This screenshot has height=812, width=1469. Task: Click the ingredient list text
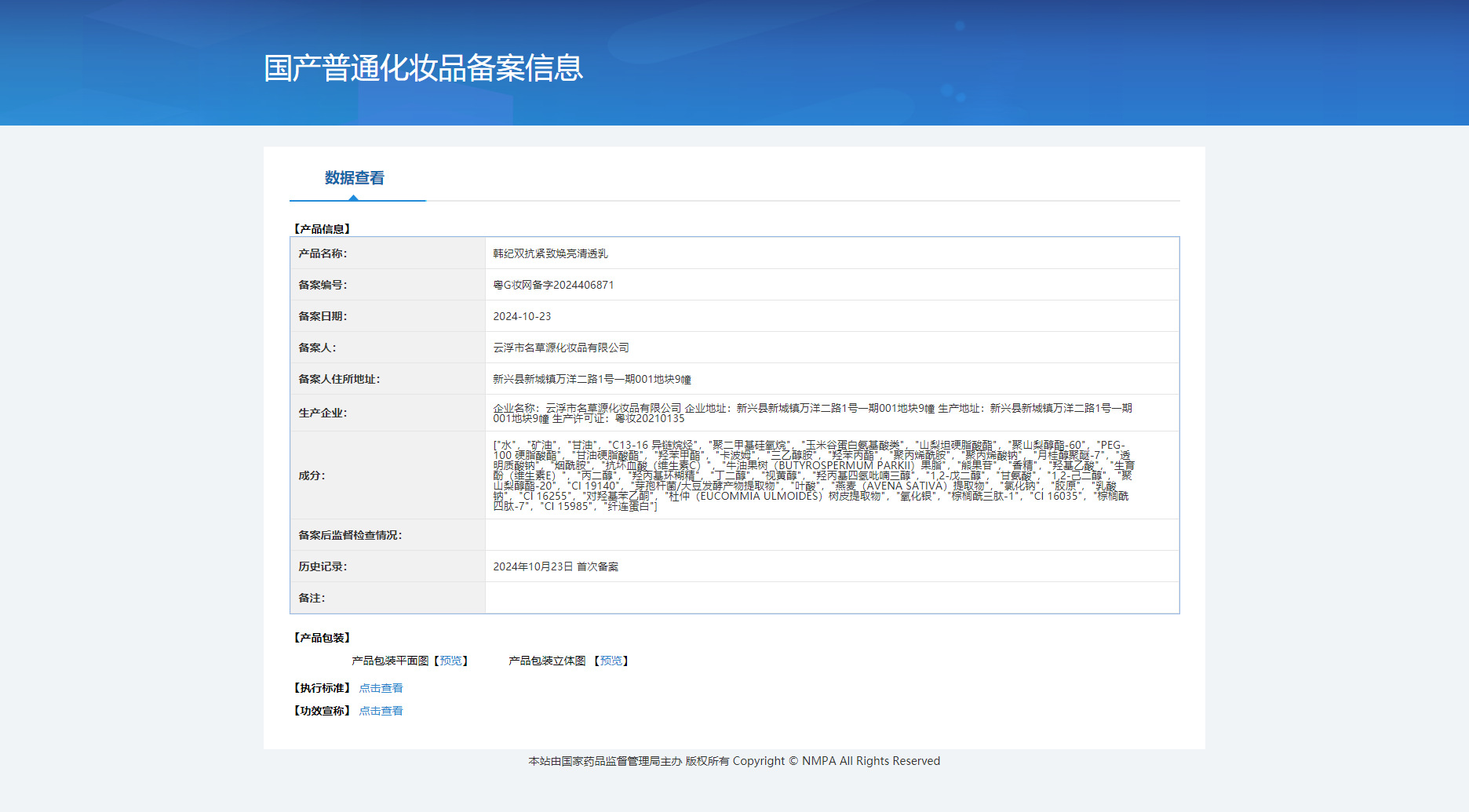coord(814,475)
